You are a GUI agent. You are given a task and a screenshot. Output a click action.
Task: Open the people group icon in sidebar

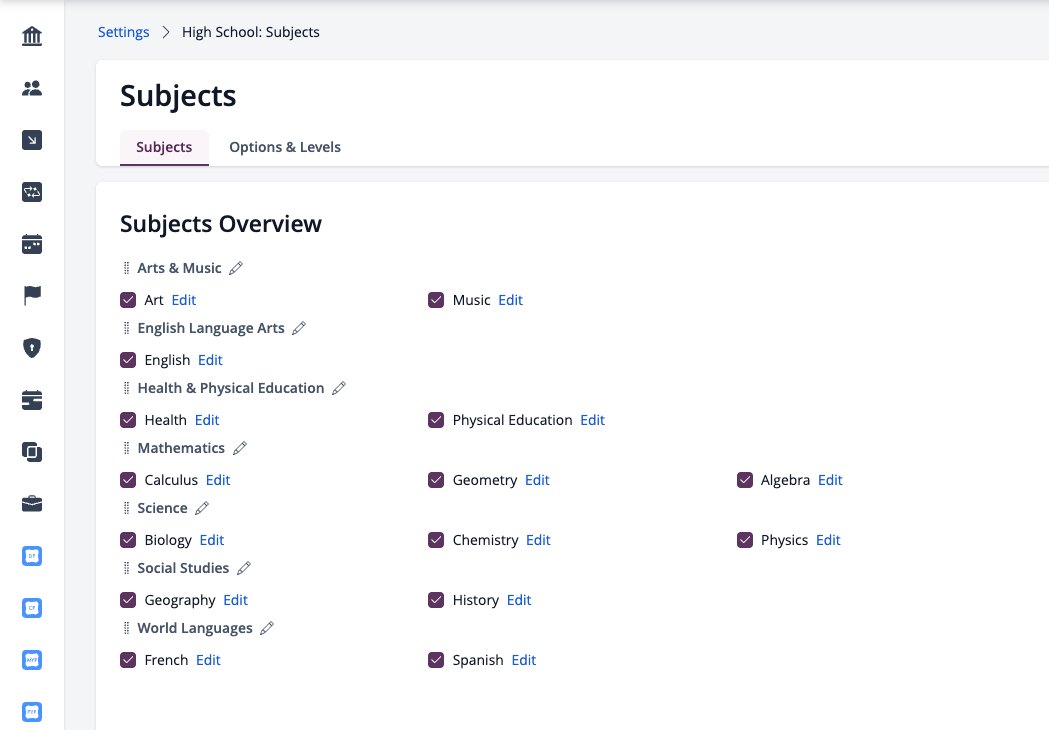(31, 88)
